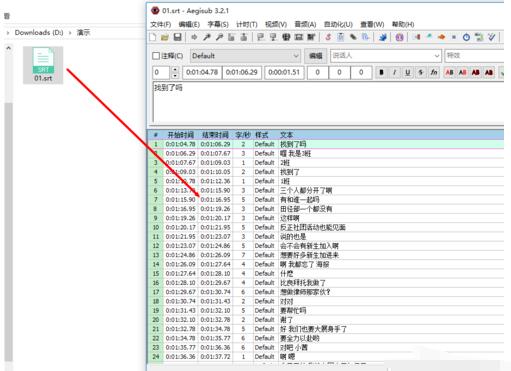Click the font name (fn) button
The height and width of the screenshot is (371, 511).
click(434, 72)
